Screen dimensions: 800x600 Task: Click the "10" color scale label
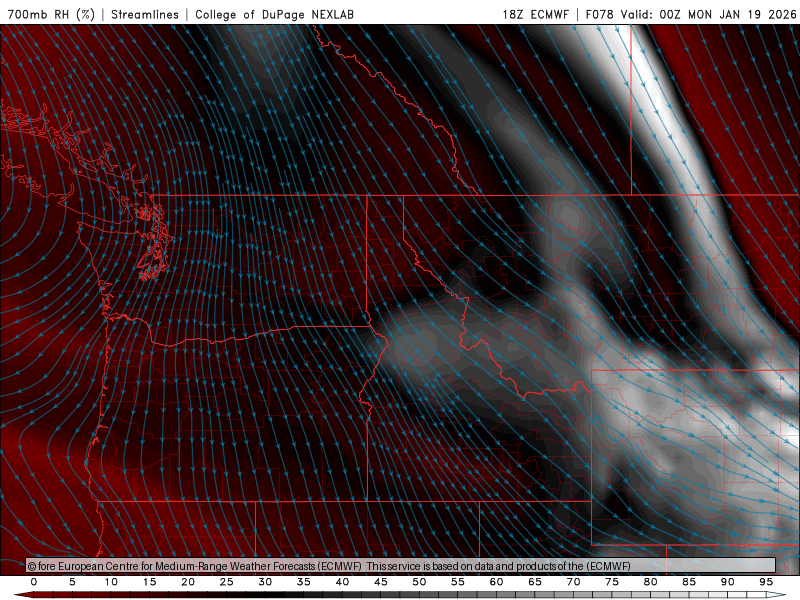pyautogui.click(x=111, y=582)
